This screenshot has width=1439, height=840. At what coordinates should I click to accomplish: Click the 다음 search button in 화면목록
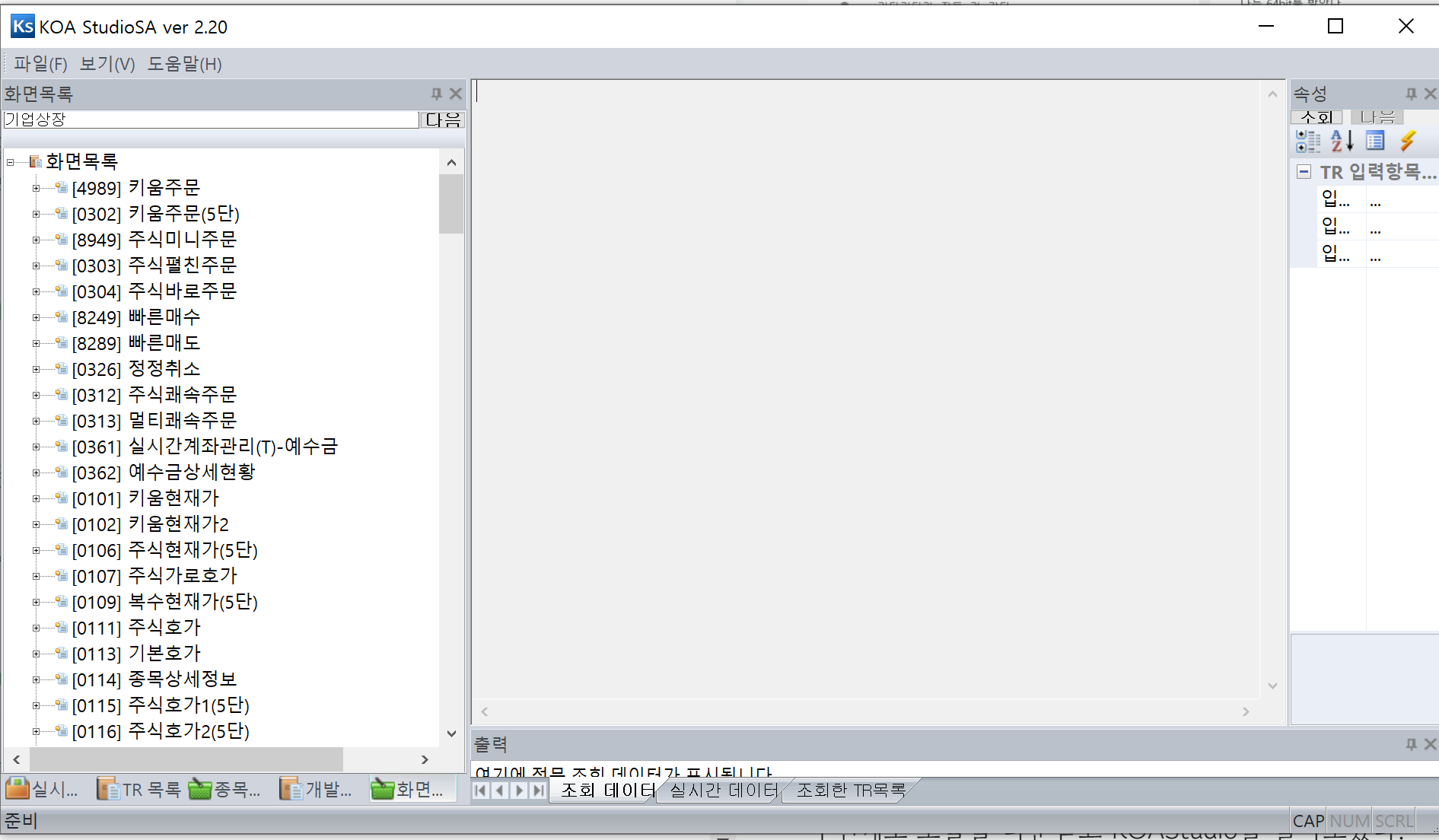443,119
